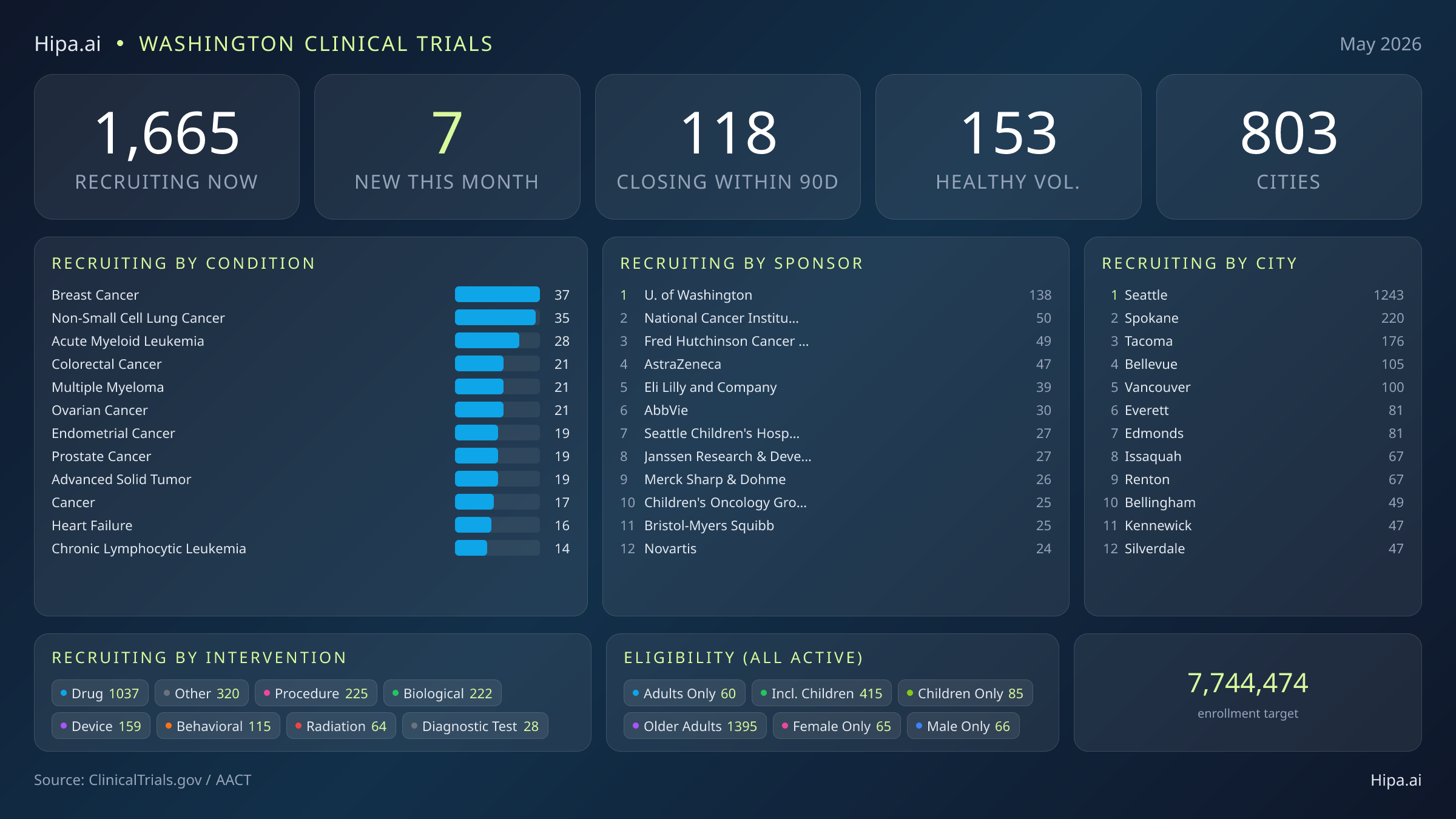Viewport: 1456px width, 819px height.
Task: Click the May 2026 date label
Action: click(x=1380, y=44)
